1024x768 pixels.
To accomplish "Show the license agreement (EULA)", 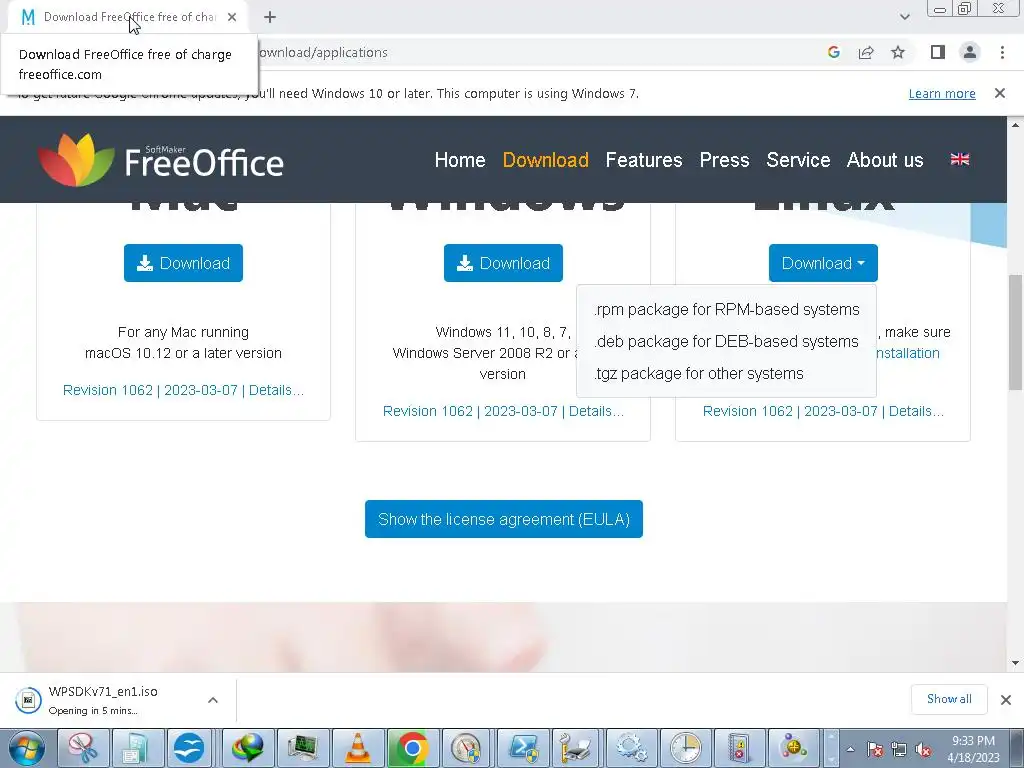I will point(504,519).
